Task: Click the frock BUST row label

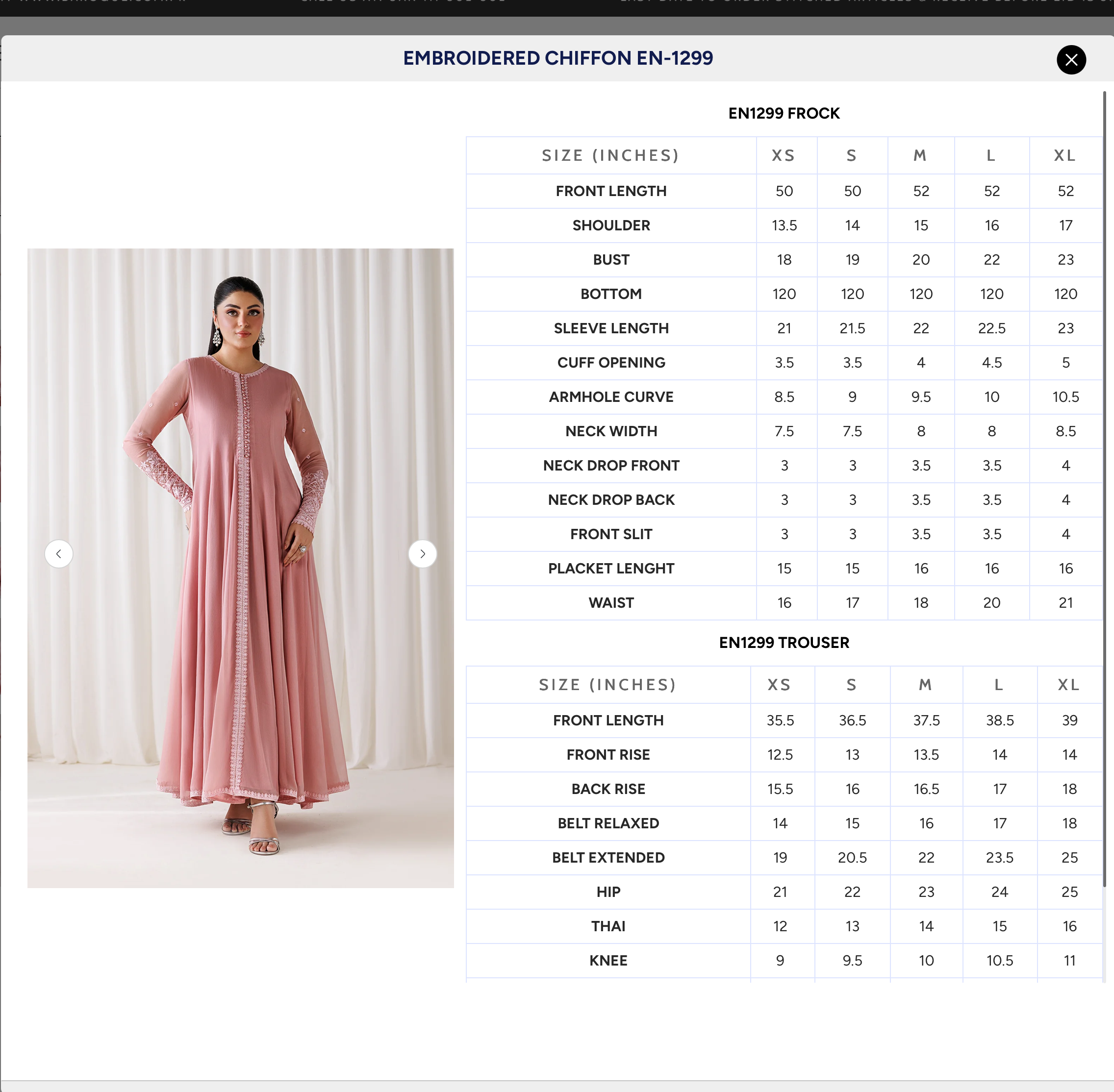Action: pyautogui.click(x=611, y=260)
